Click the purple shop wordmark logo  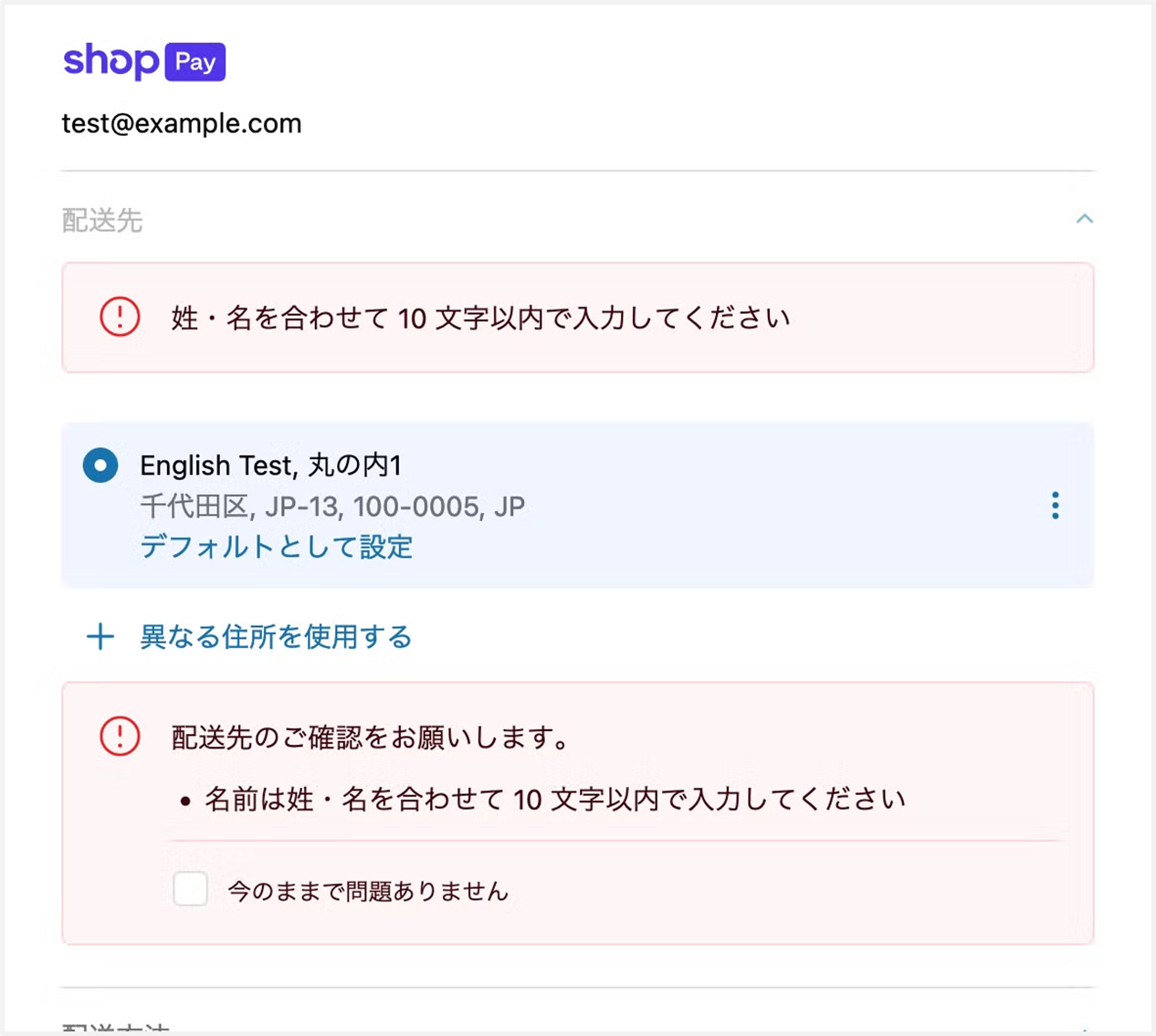(110, 61)
